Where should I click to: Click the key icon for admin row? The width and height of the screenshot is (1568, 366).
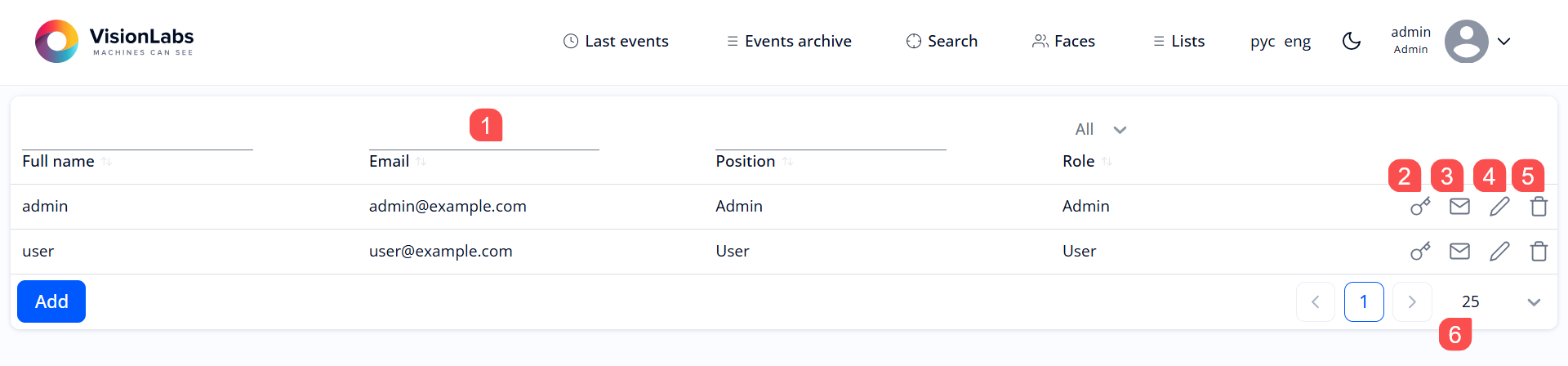point(1420,207)
